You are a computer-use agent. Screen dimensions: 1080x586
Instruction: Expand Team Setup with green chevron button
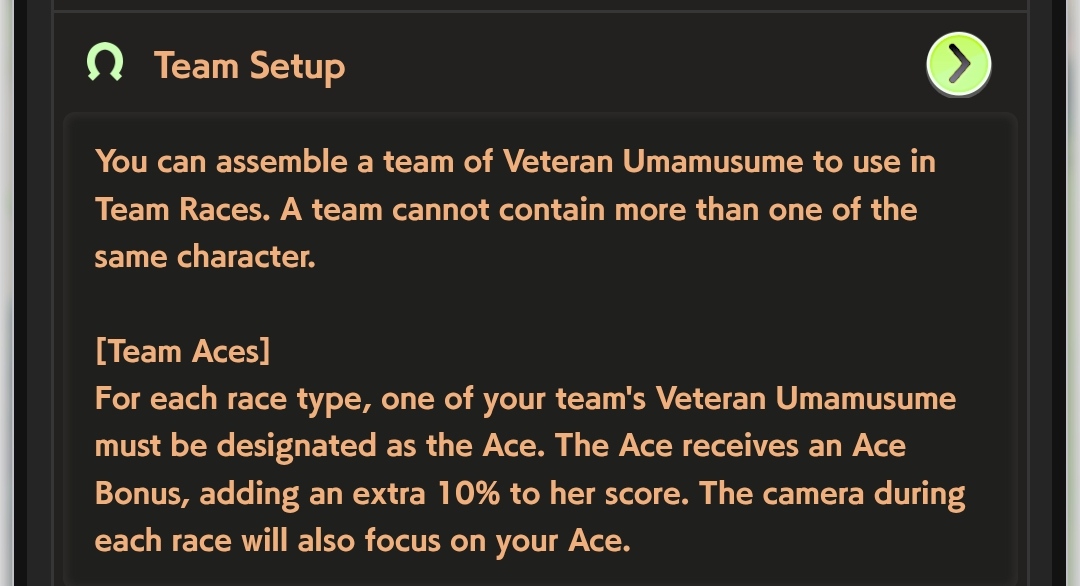[x=958, y=65]
